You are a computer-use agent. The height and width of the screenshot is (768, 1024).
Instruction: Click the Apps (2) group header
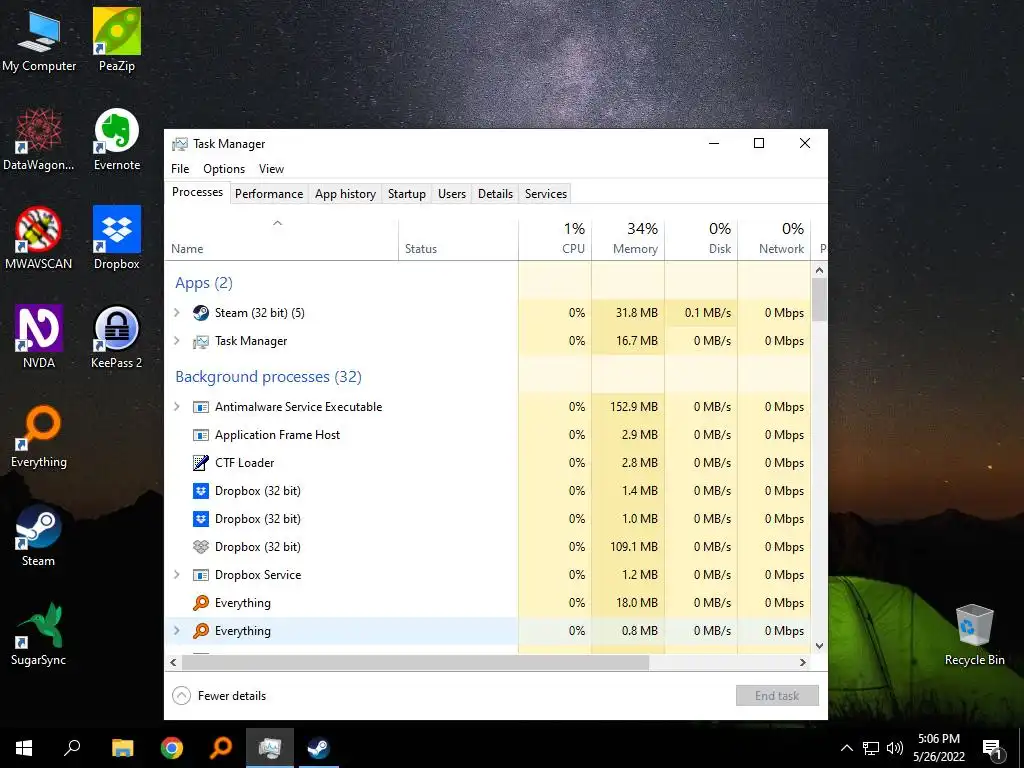pos(204,283)
